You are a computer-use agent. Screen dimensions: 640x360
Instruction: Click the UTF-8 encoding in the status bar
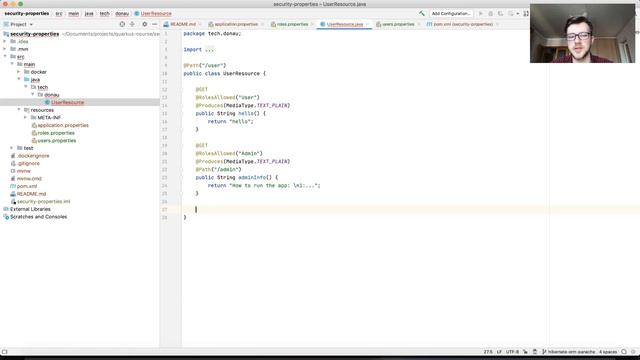[x=512, y=351]
